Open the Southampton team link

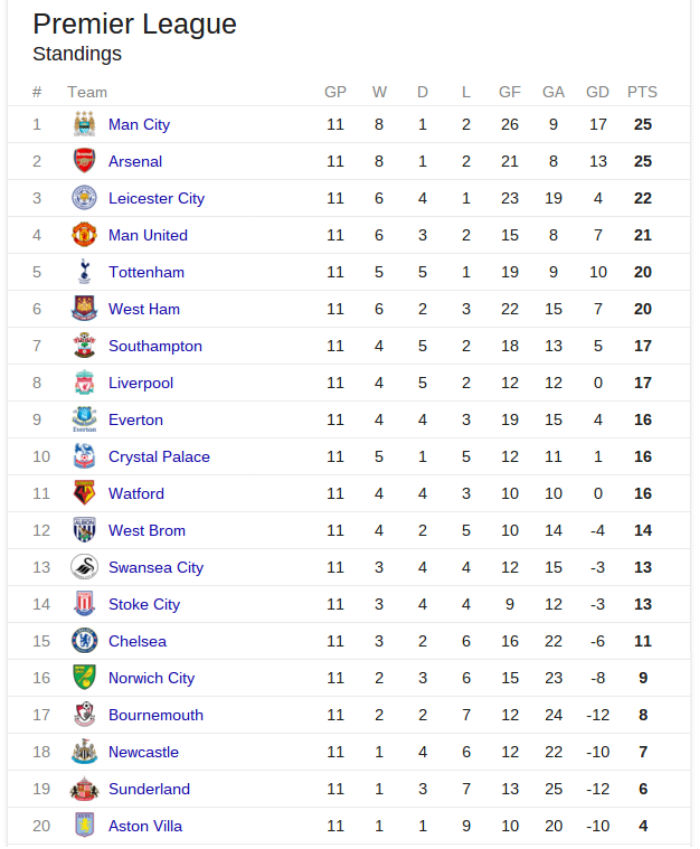pyautogui.click(x=155, y=346)
